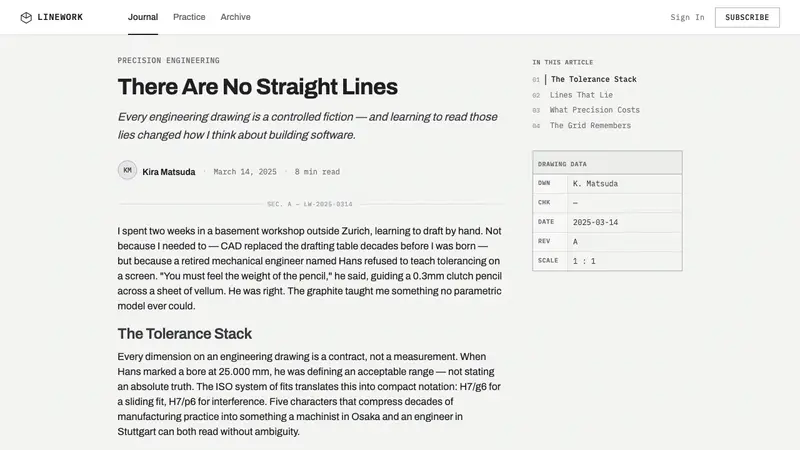The image size is (800, 450).
Task: Jump to Lines That Lie section
Action: [x=581, y=95]
